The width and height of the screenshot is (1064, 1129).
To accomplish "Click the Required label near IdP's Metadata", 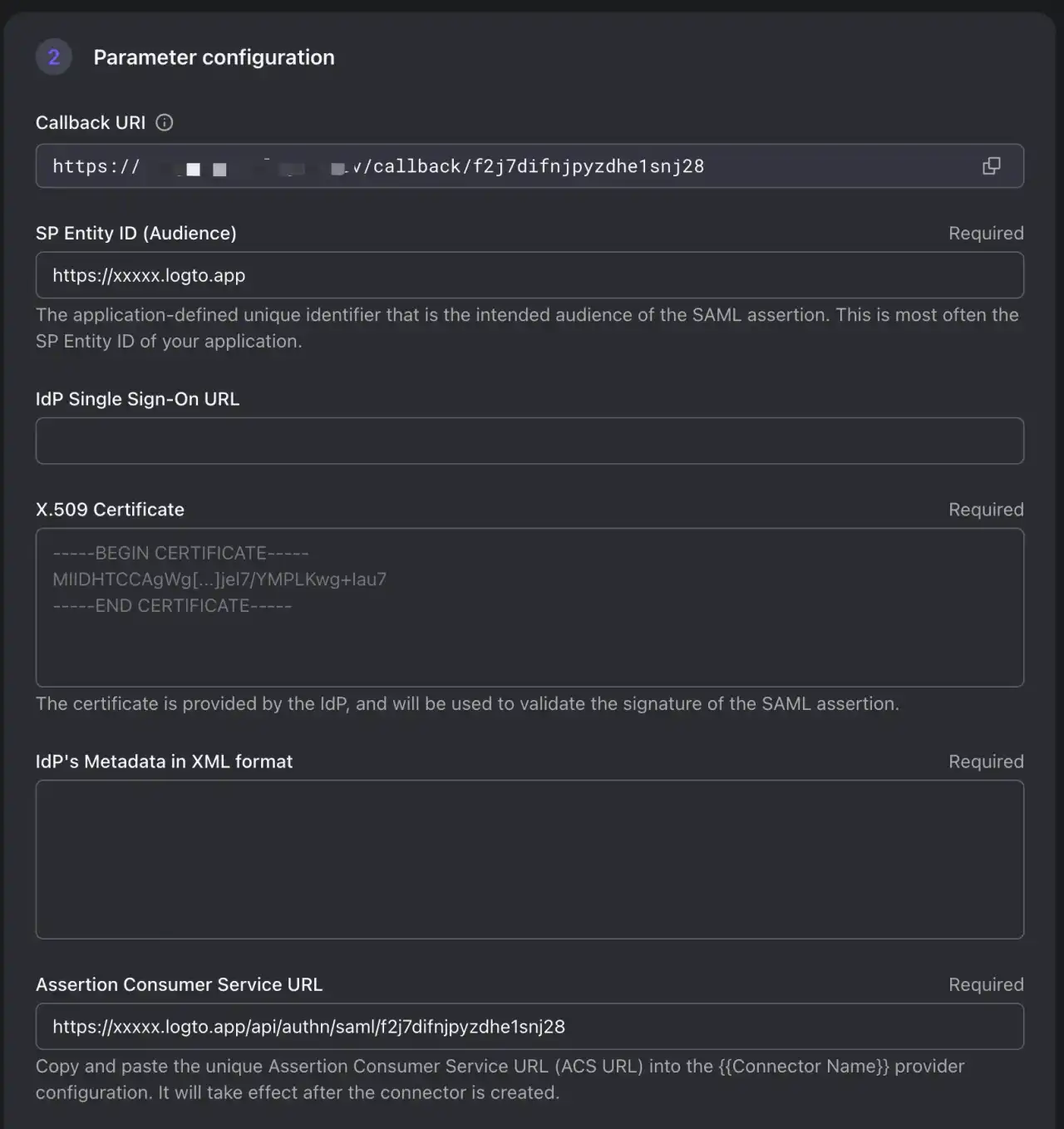I will [x=986, y=762].
